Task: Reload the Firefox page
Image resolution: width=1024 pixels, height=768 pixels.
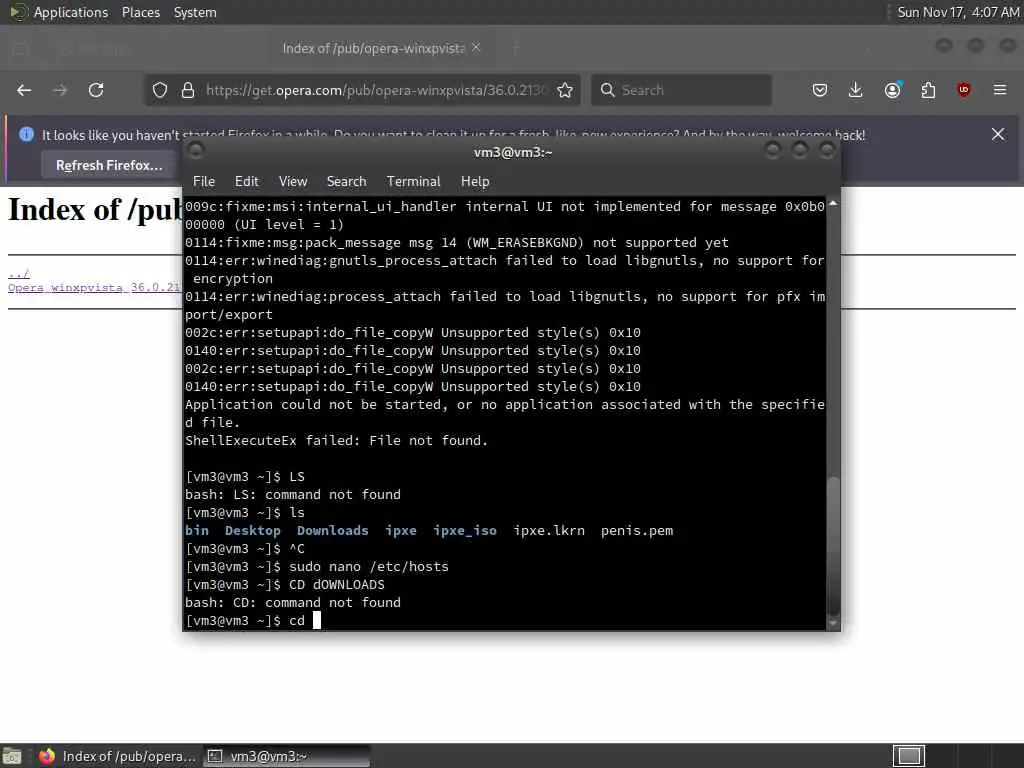Action: tap(96, 90)
